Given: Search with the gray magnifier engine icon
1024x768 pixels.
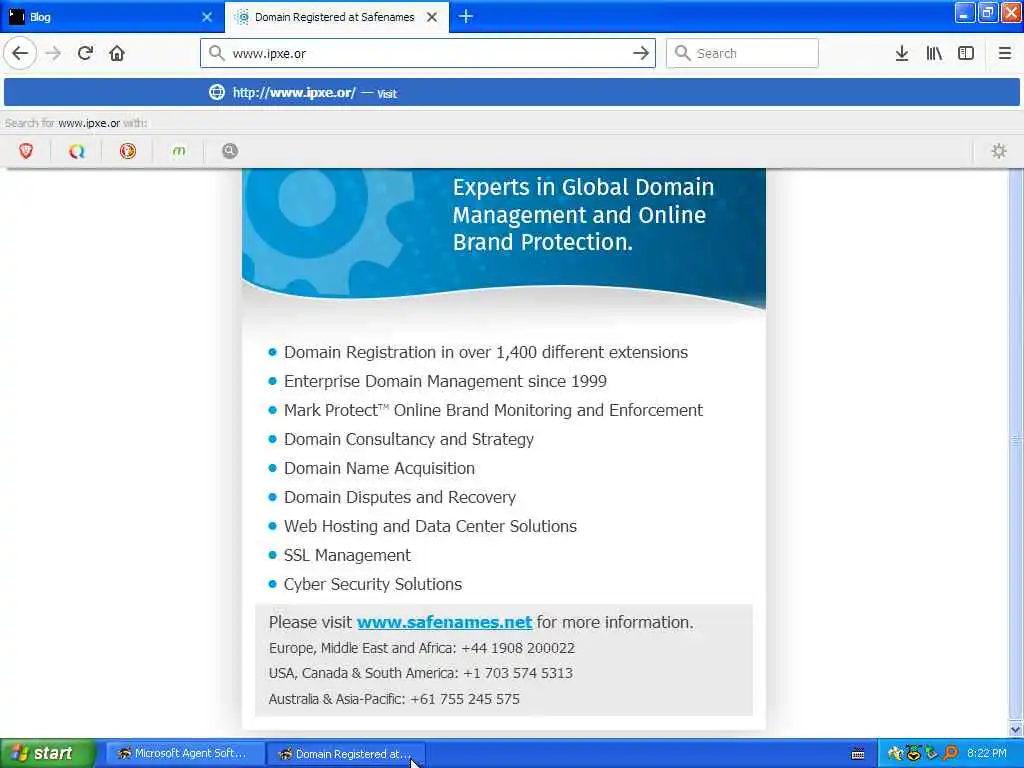Looking at the screenshot, I should coord(230,152).
